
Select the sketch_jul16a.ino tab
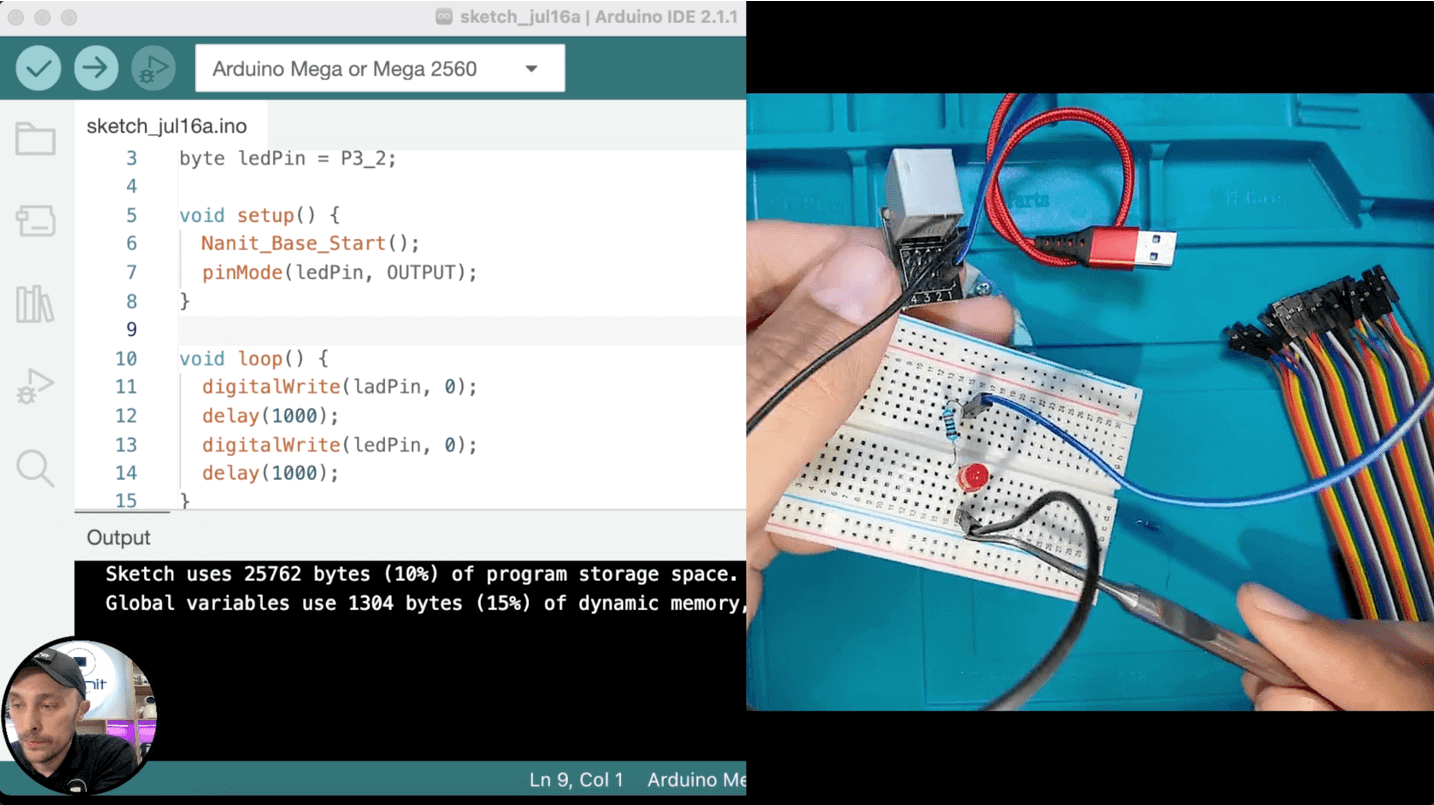(166, 126)
